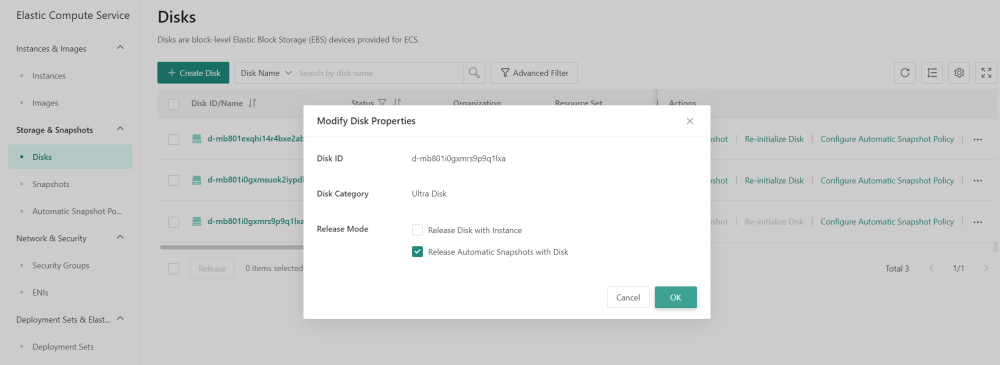1000x365 pixels.
Task: Click the search by disk name field
Action: pyautogui.click(x=379, y=73)
